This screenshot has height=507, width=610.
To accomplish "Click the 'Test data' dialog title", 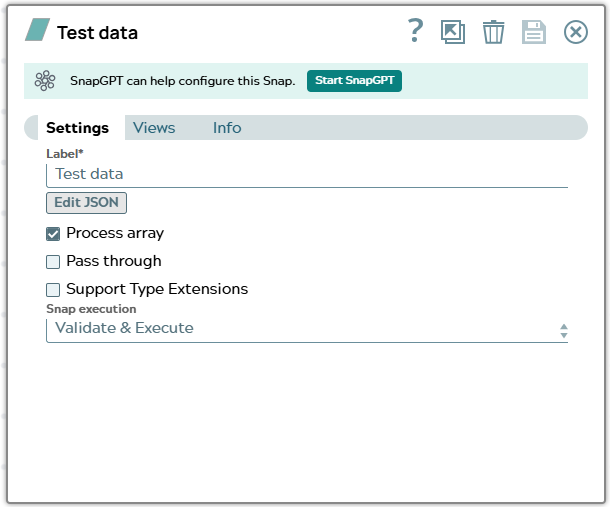I will [97, 33].
